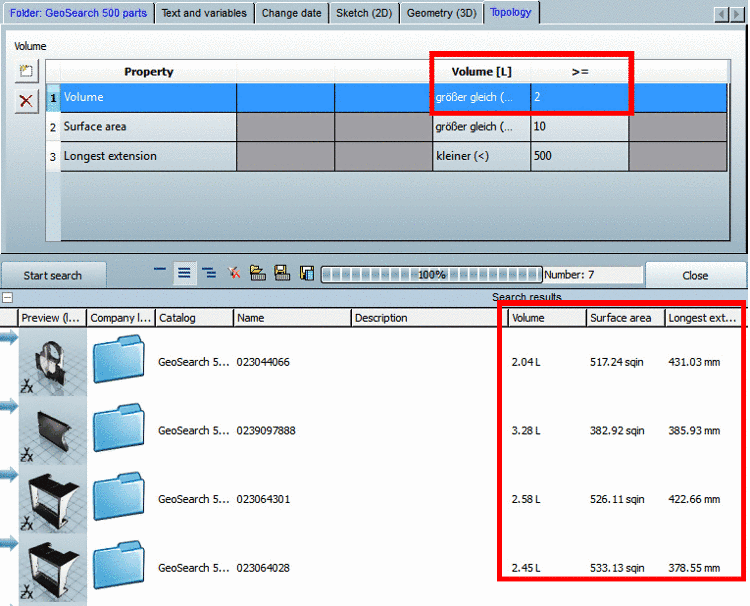Select the single-line results view icon
The width and height of the screenshot is (750, 606).
point(160,270)
